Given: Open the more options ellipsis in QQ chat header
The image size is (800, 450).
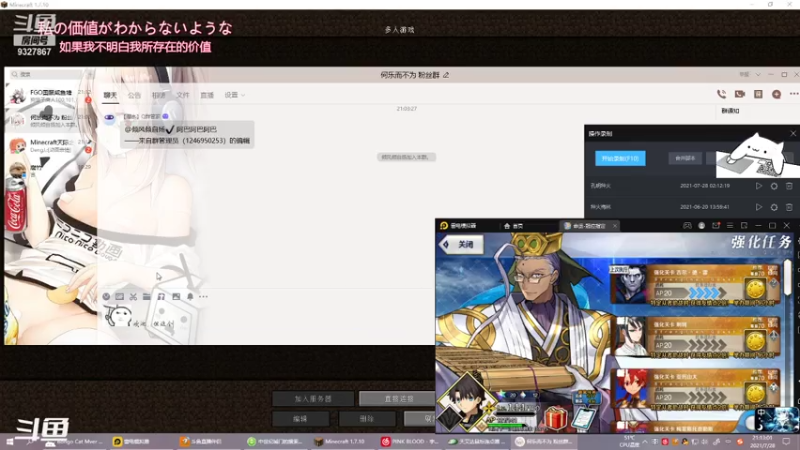Looking at the screenshot, I should pos(794,94).
